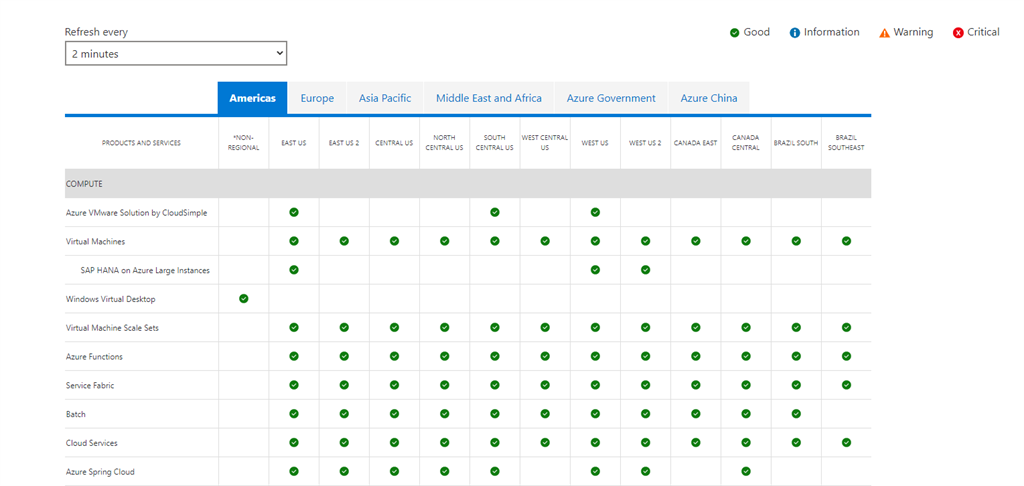Viewport: 1024px width, 486px height.
Task: Open the Azure Government tab
Action: (611, 98)
